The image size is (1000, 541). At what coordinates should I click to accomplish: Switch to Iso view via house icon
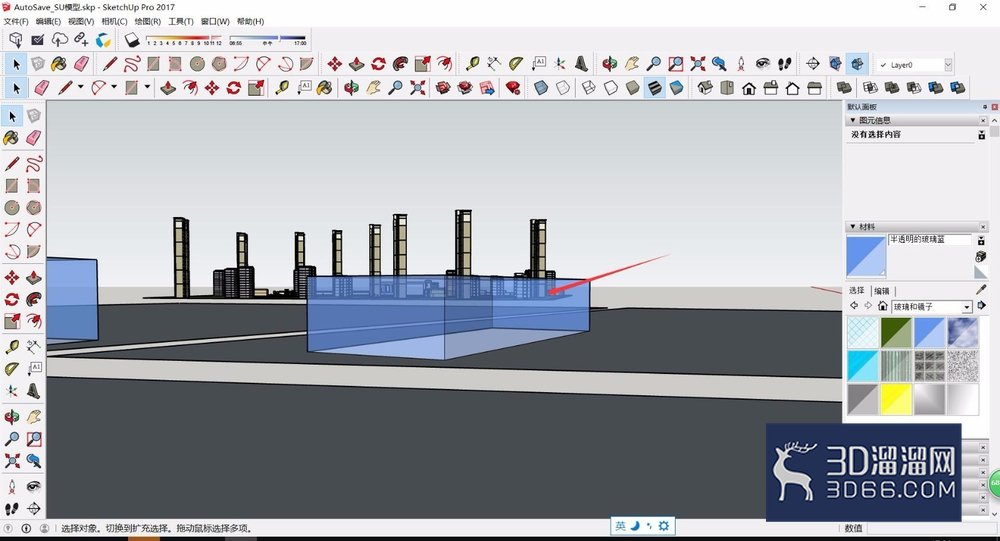point(705,87)
